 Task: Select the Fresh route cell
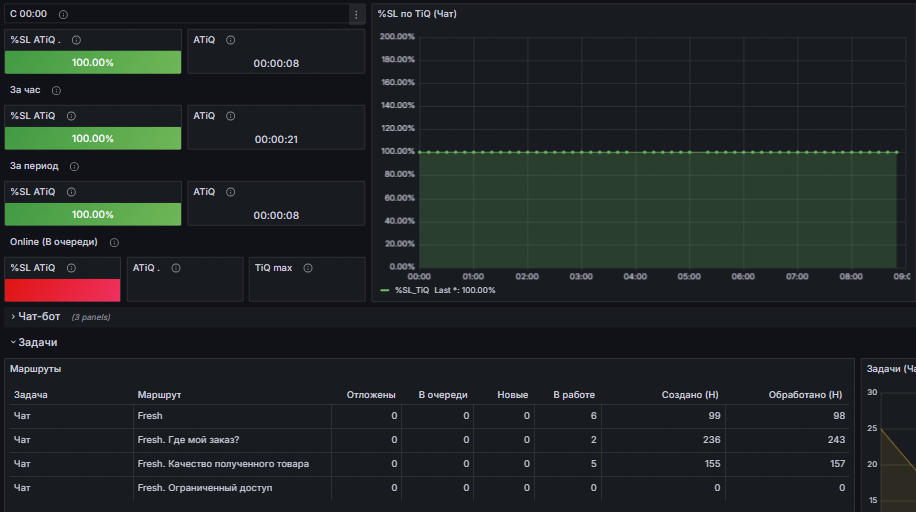coord(232,416)
